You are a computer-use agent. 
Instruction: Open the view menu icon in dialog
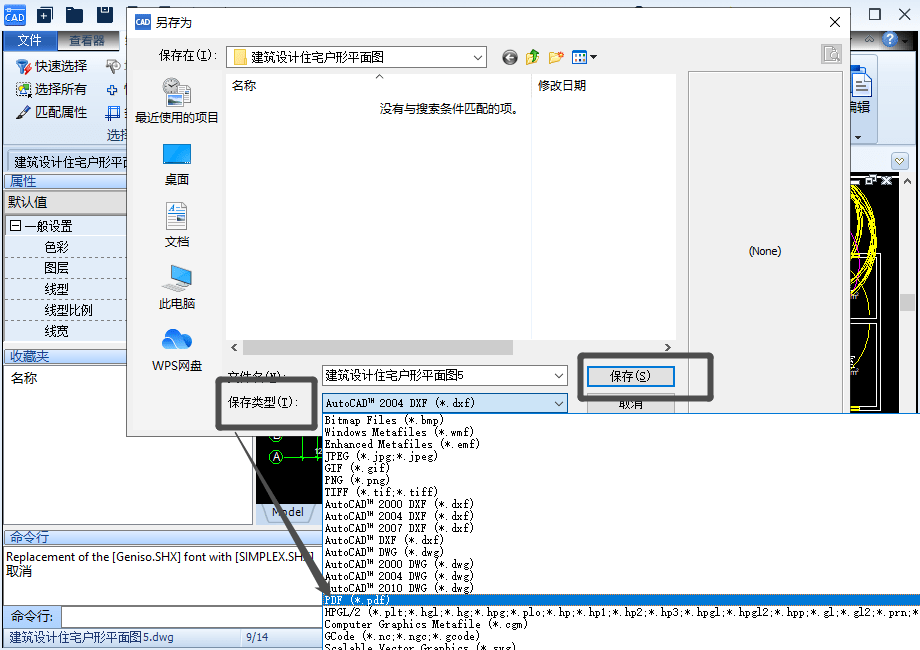pyautogui.click(x=584, y=57)
